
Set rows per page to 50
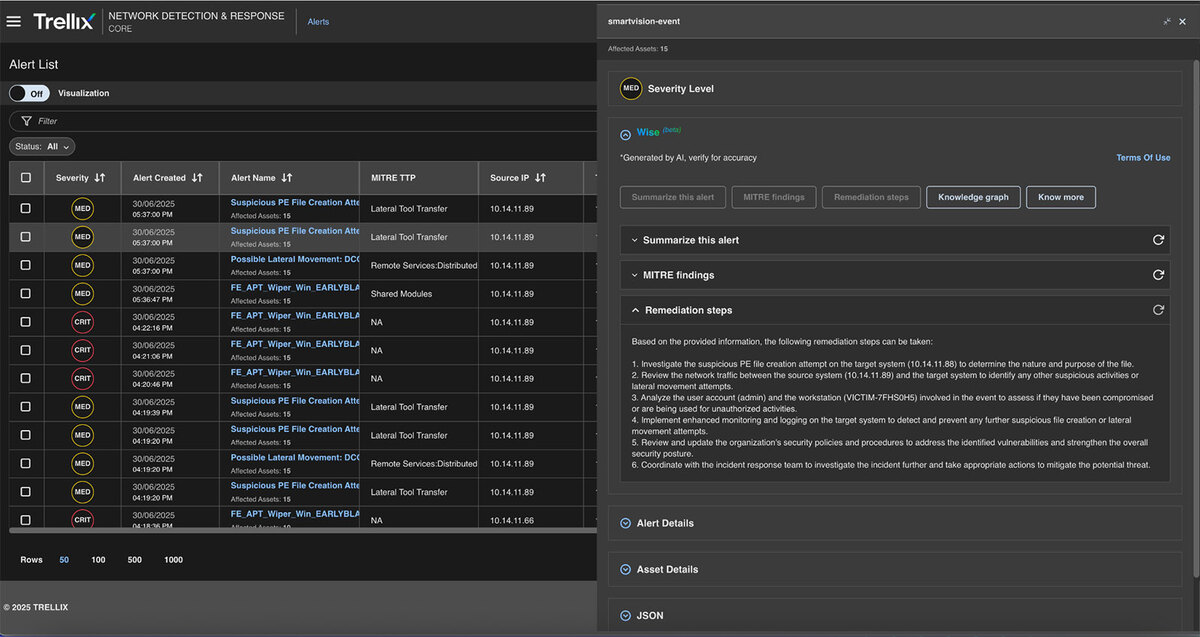pos(64,560)
